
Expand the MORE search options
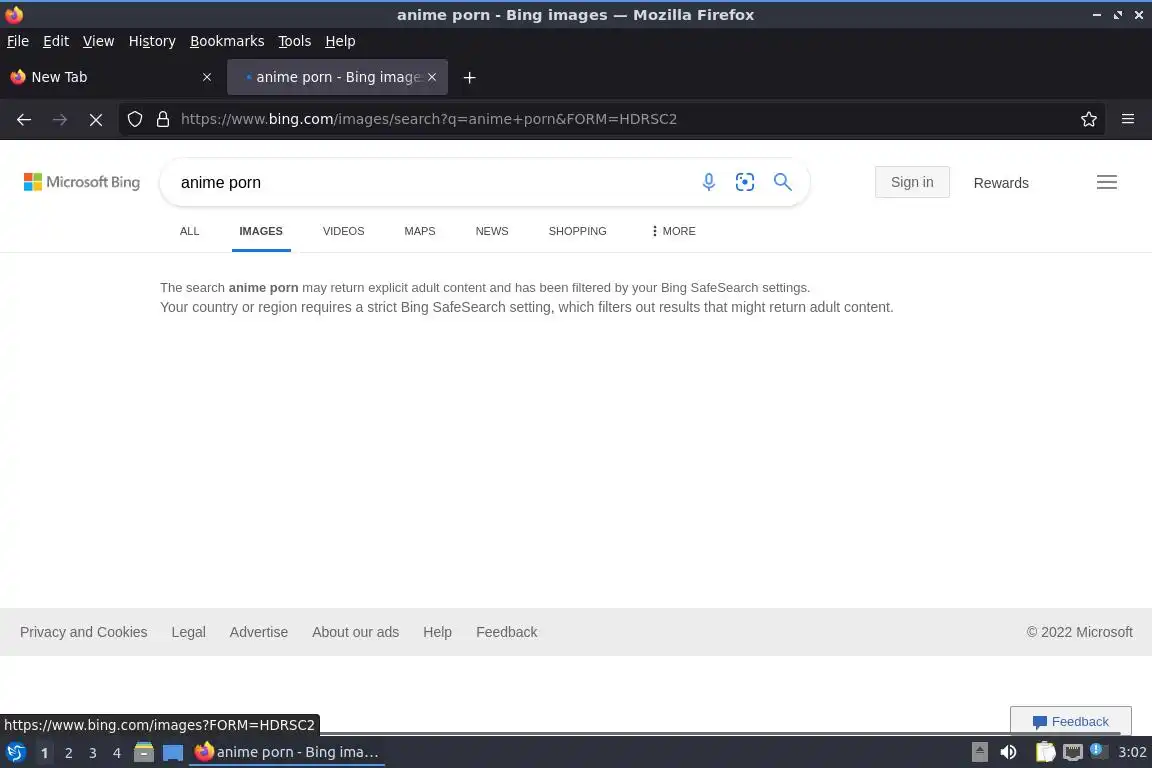pos(673,231)
